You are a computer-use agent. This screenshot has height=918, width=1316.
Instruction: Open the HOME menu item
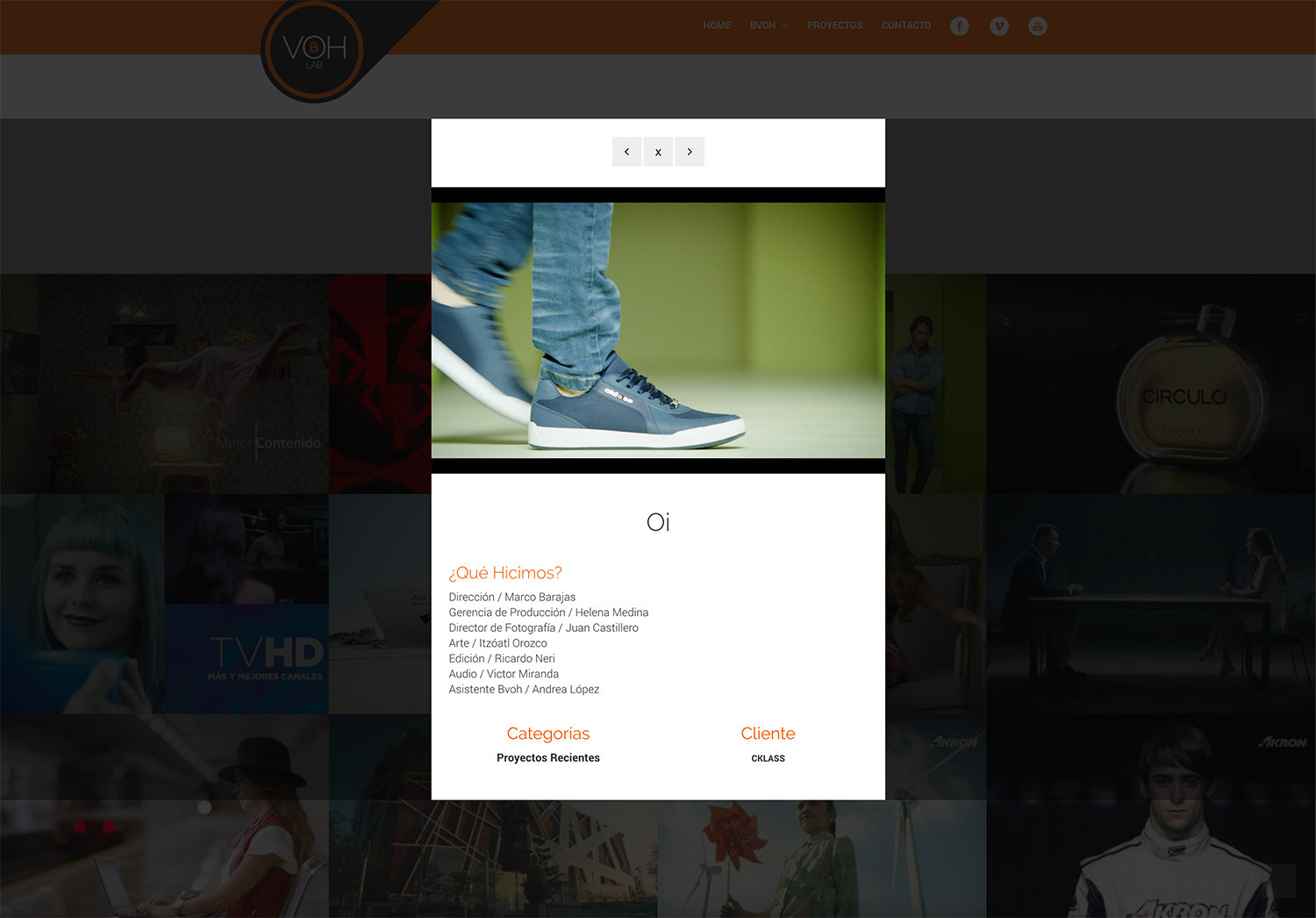717,25
